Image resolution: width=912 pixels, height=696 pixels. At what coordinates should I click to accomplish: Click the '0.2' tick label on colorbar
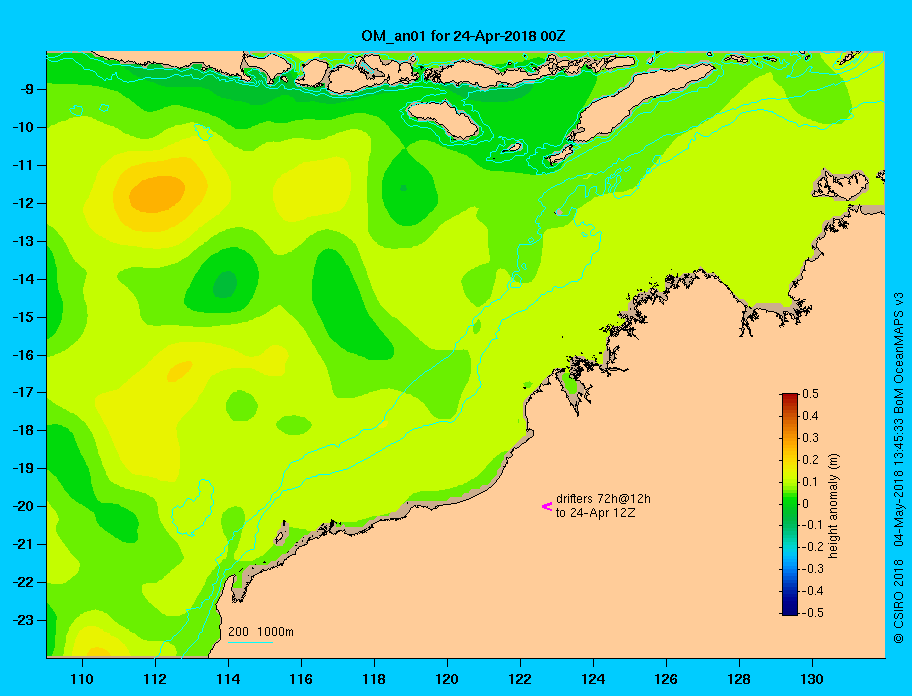tap(810, 460)
